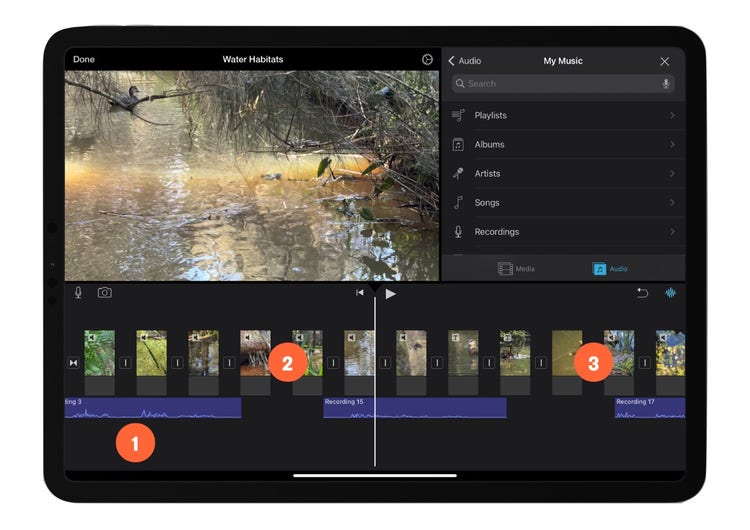Tap the Done button
The image size is (750, 530).
click(84, 60)
